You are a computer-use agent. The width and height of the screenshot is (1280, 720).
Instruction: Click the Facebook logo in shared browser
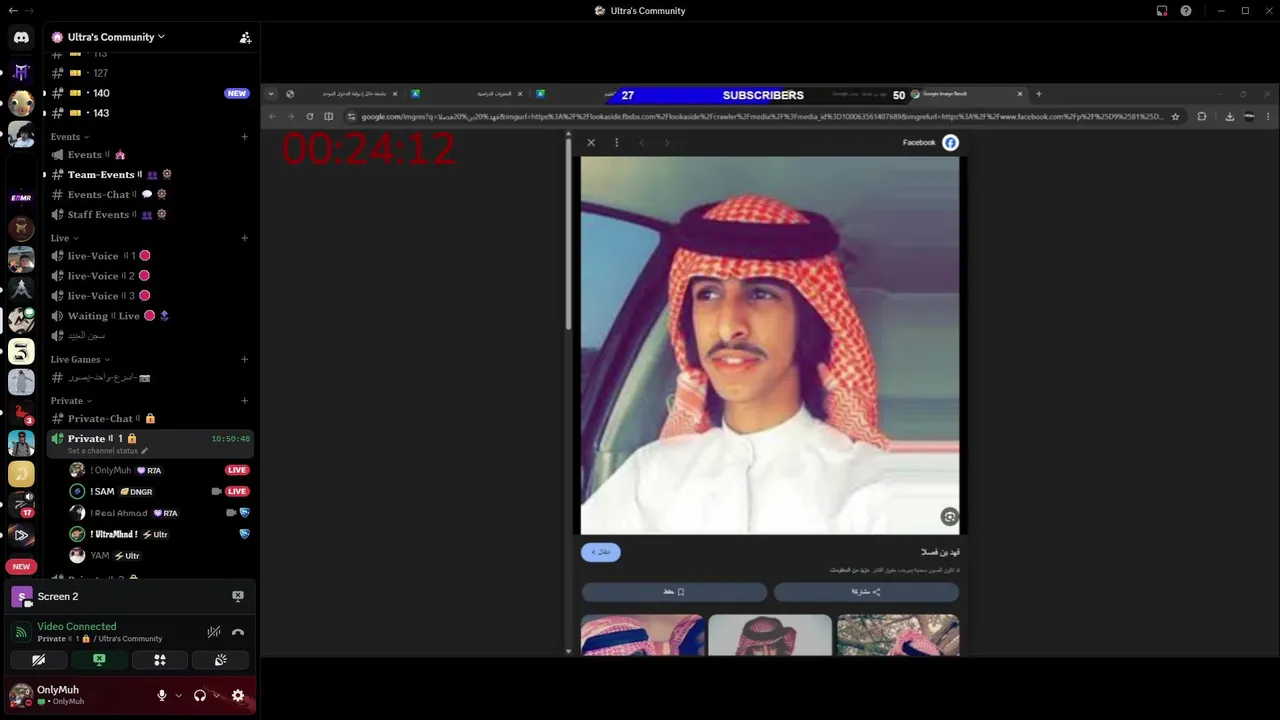click(x=950, y=143)
